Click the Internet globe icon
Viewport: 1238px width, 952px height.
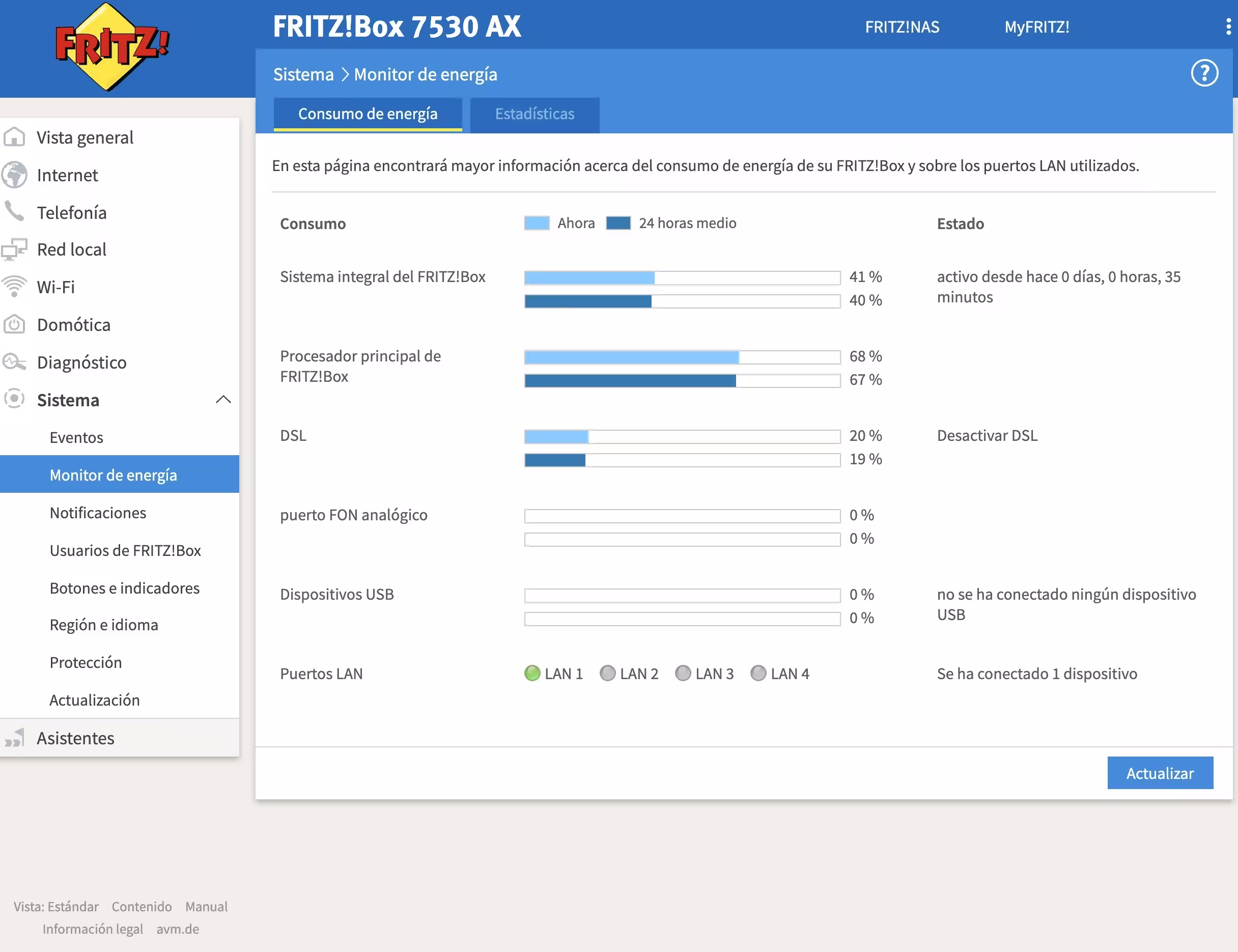[14, 175]
